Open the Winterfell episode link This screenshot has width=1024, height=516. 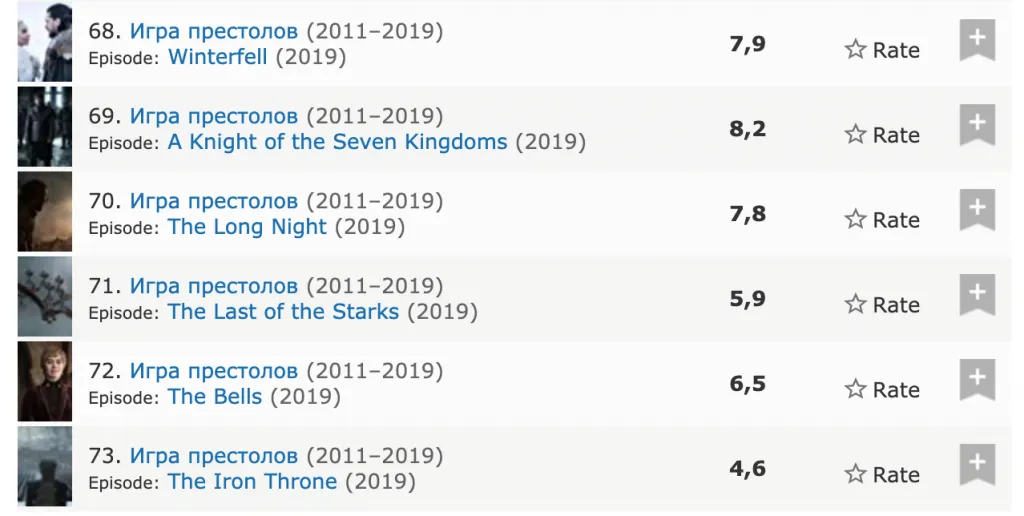[x=218, y=57]
